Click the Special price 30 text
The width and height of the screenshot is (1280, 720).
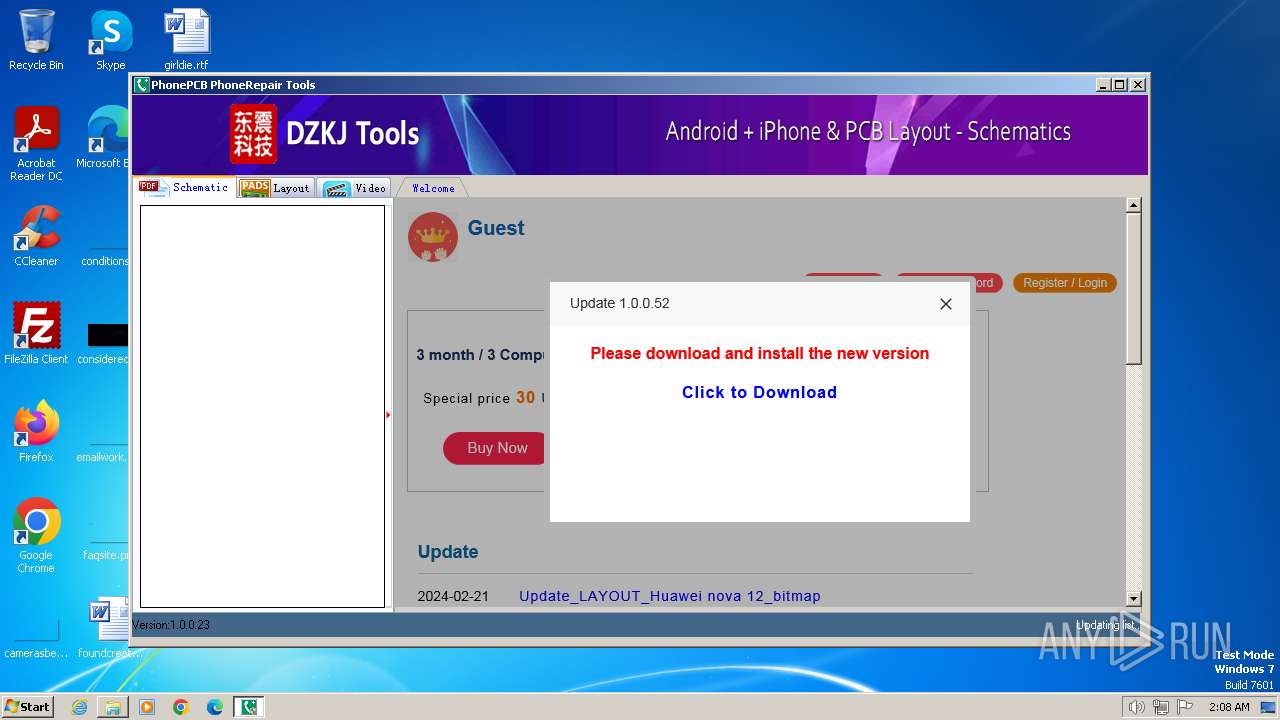coord(479,398)
